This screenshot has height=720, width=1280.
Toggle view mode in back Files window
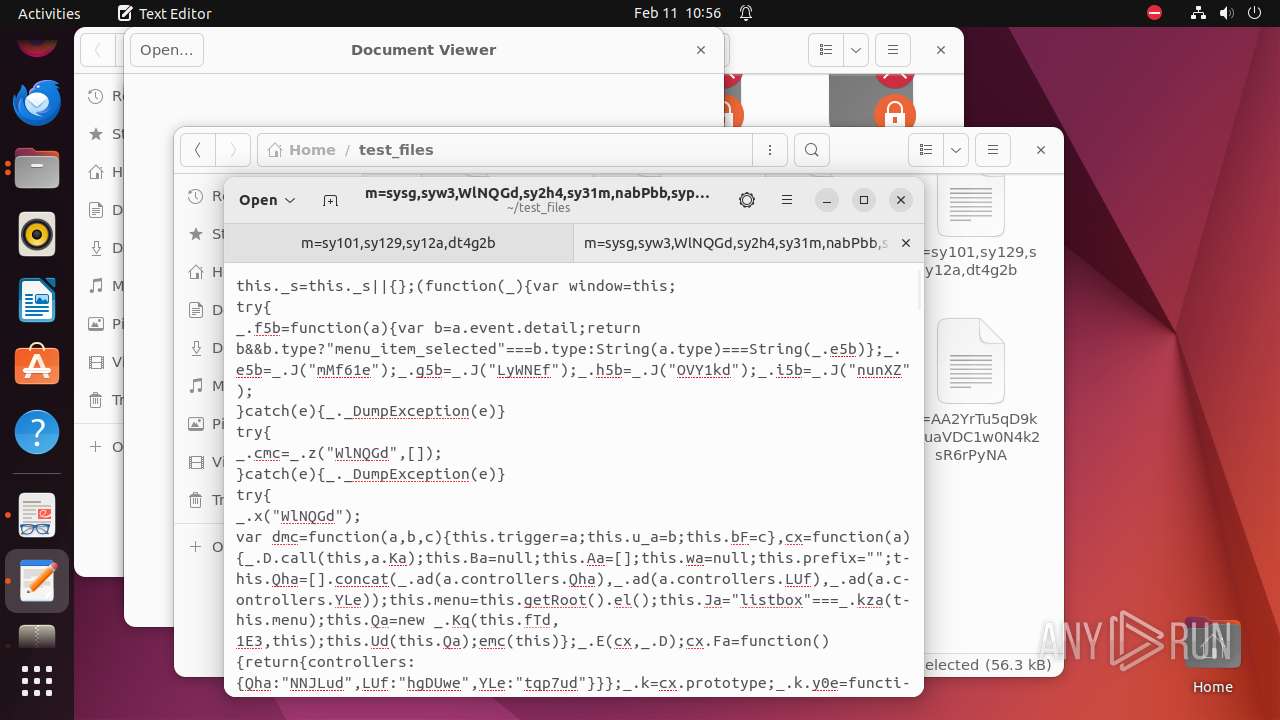point(826,50)
